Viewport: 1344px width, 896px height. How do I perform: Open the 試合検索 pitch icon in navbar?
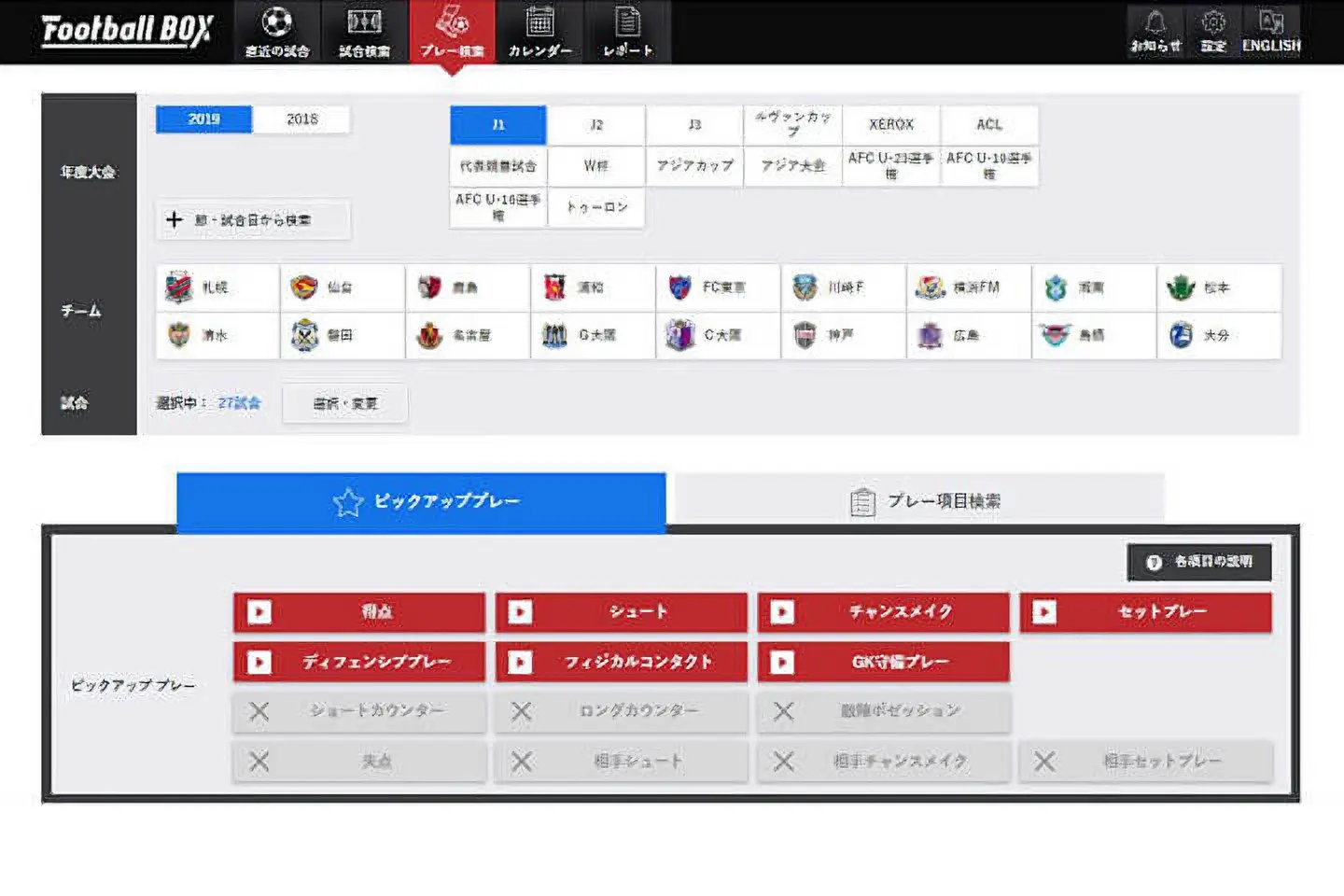pos(364,22)
